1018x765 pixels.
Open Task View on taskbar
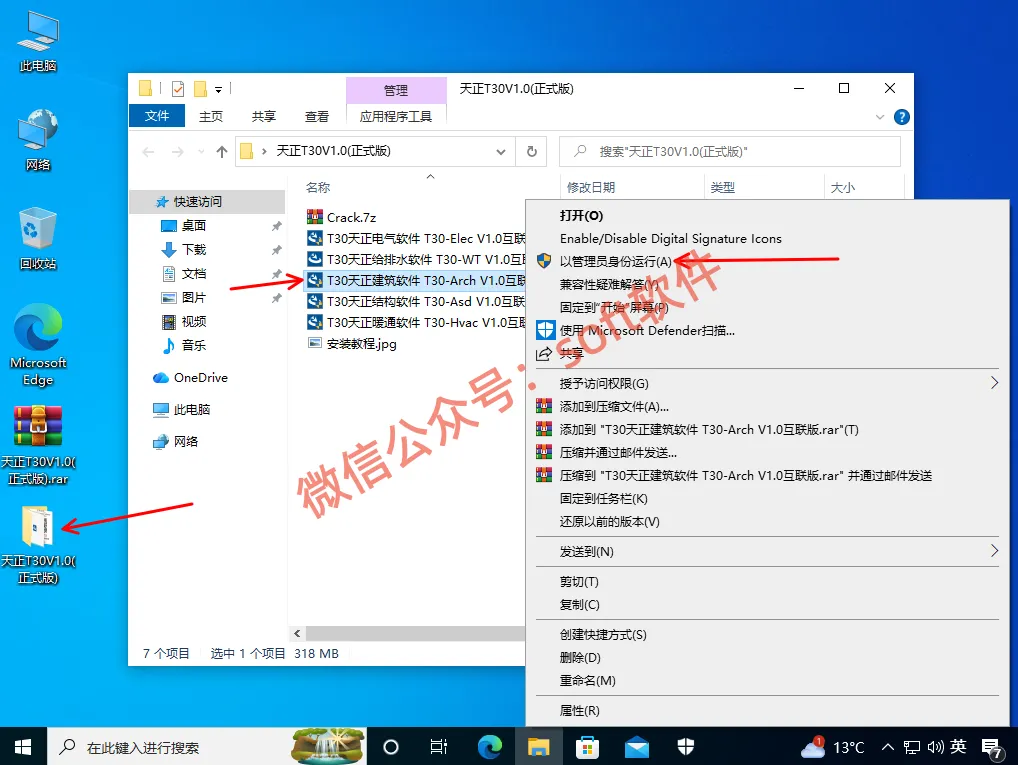pyautogui.click(x=440, y=747)
